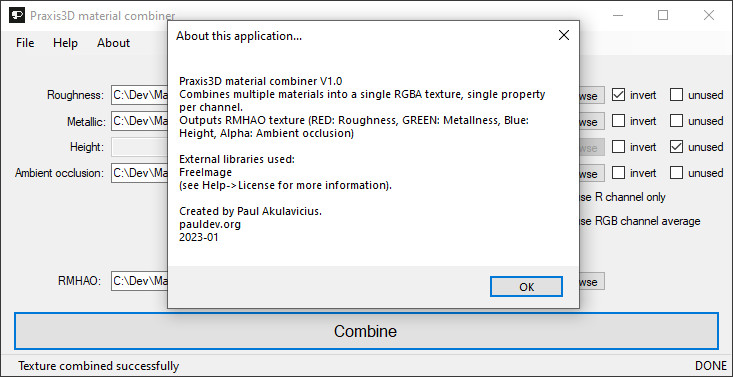Click the "see Help->License" information line
Viewport: 733px width, 377px height.
pos(285,185)
